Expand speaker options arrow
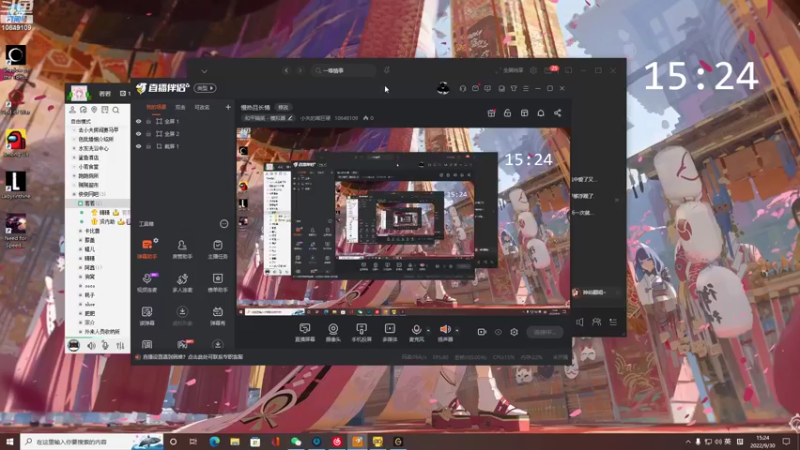Image resolution: width=800 pixels, height=450 pixels. tap(457, 330)
